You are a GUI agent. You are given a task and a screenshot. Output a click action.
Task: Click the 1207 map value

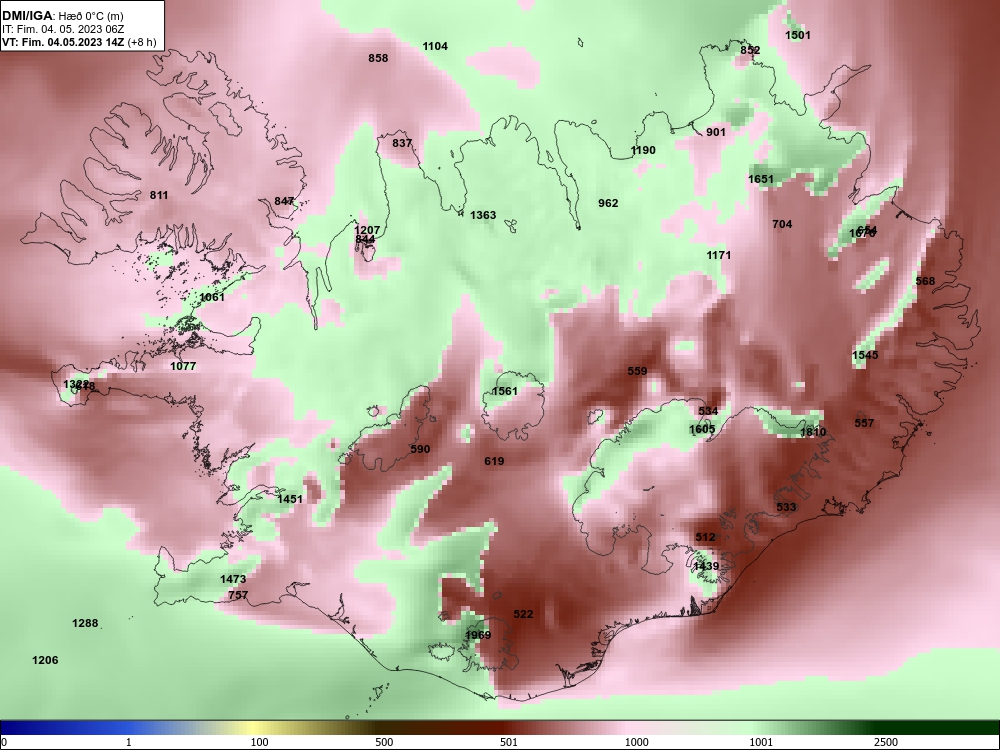(367, 230)
